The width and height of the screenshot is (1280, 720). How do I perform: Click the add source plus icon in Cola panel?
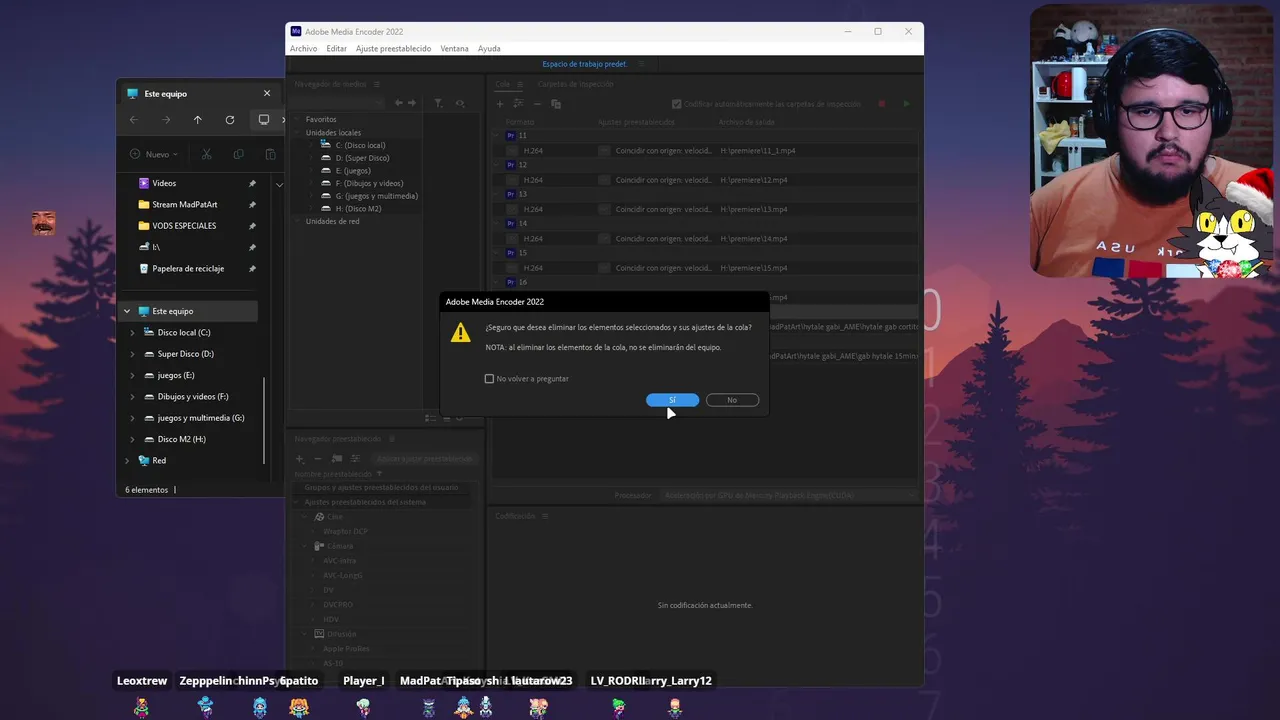point(500,104)
